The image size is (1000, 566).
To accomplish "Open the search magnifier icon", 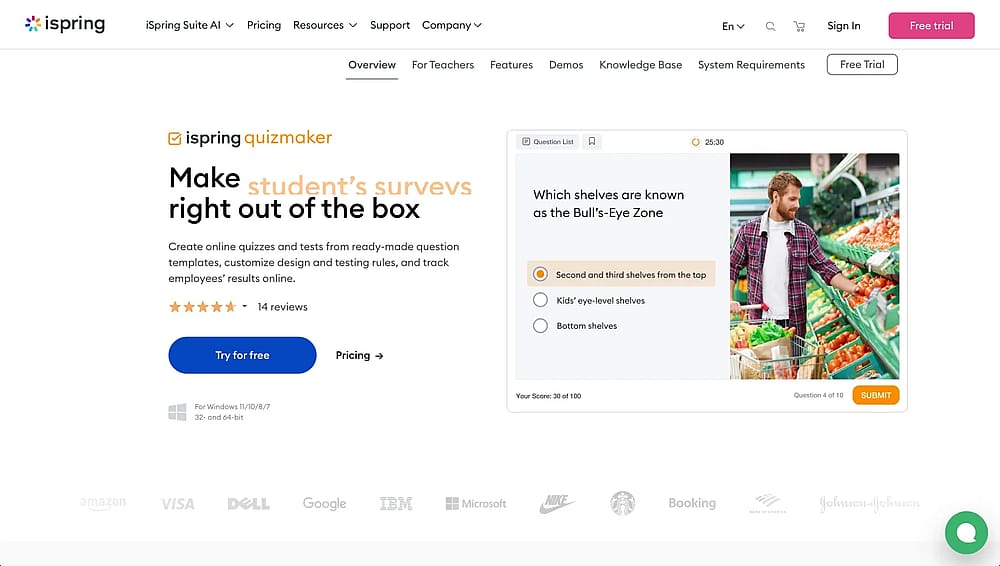I will 770,26.
